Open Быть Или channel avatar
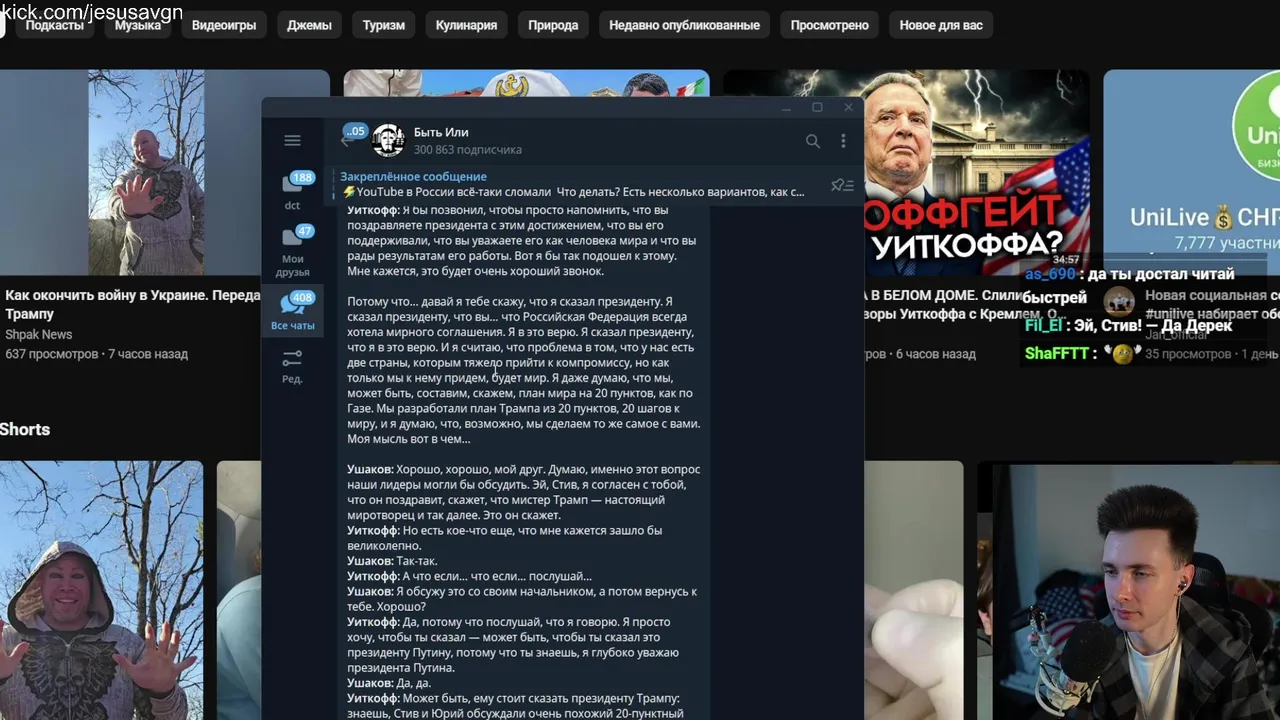This screenshot has width=1280, height=720. pyautogui.click(x=388, y=141)
